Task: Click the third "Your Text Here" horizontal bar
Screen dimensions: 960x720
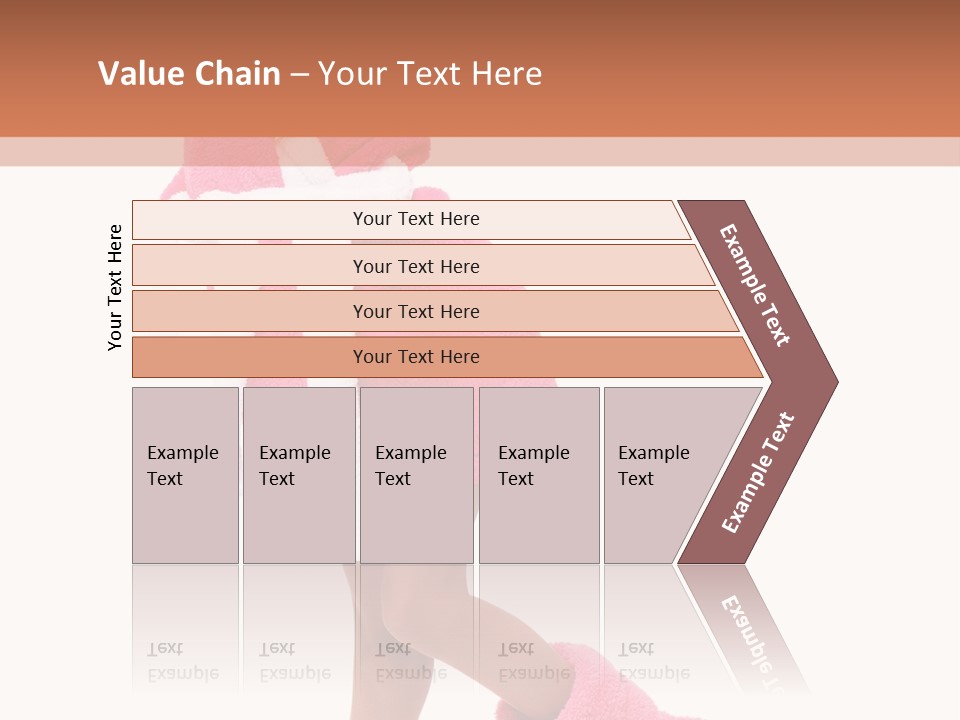Action: click(415, 311)
